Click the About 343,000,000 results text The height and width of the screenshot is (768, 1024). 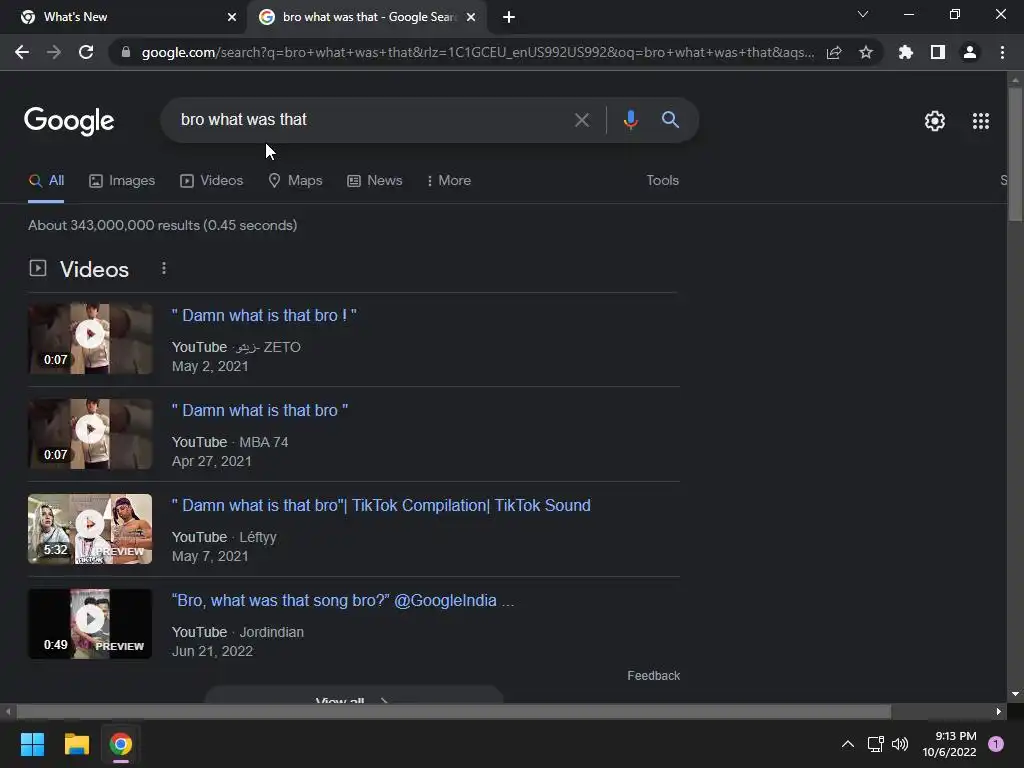pos(163,225)
